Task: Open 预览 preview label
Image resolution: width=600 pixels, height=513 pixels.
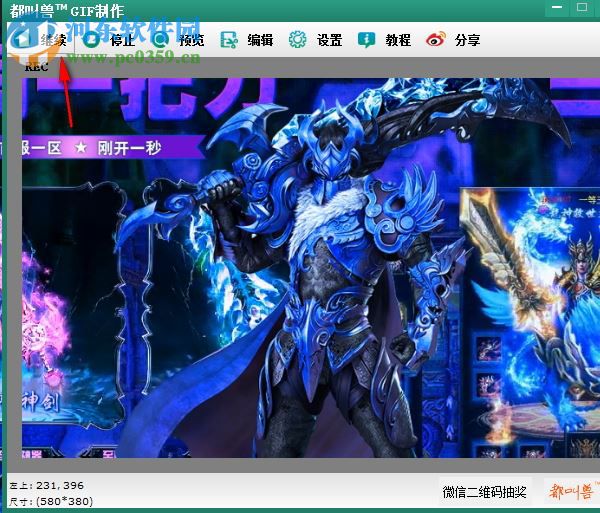Action: pos(192,40)
